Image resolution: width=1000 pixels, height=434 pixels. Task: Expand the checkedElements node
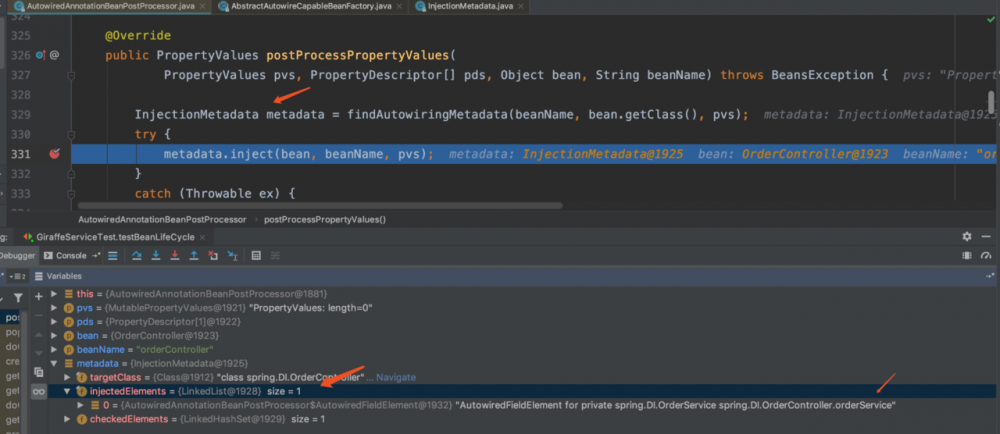(68, 419)
